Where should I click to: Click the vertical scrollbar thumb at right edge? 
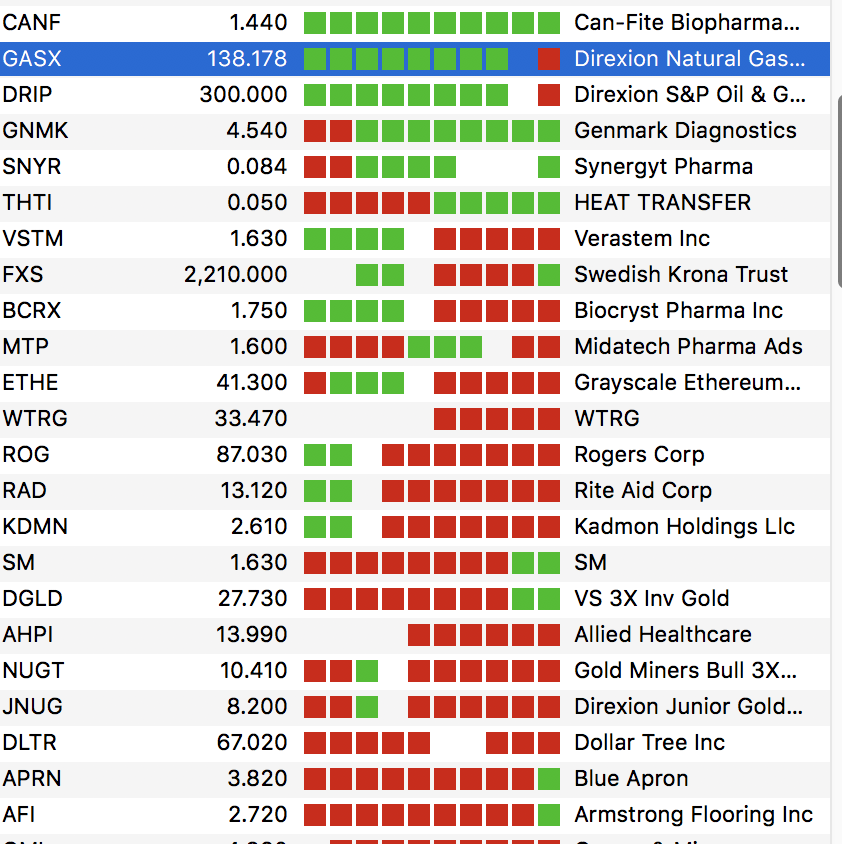coord(839,192)
